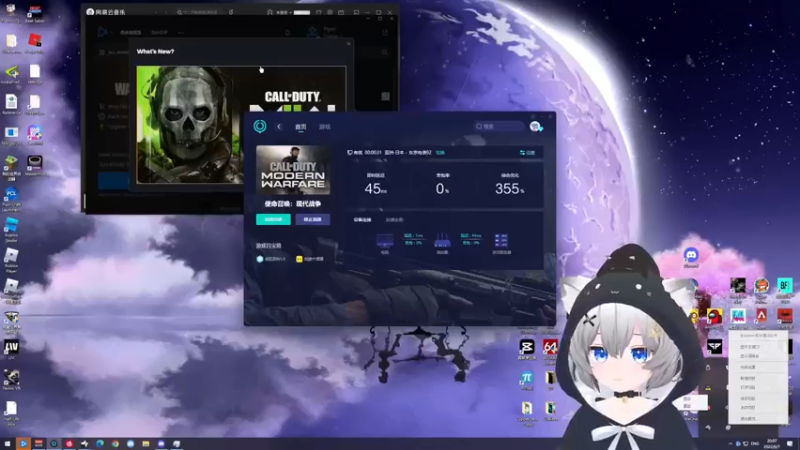Close the What's New? dialog
Screen dimensions: 800x450
348,44
